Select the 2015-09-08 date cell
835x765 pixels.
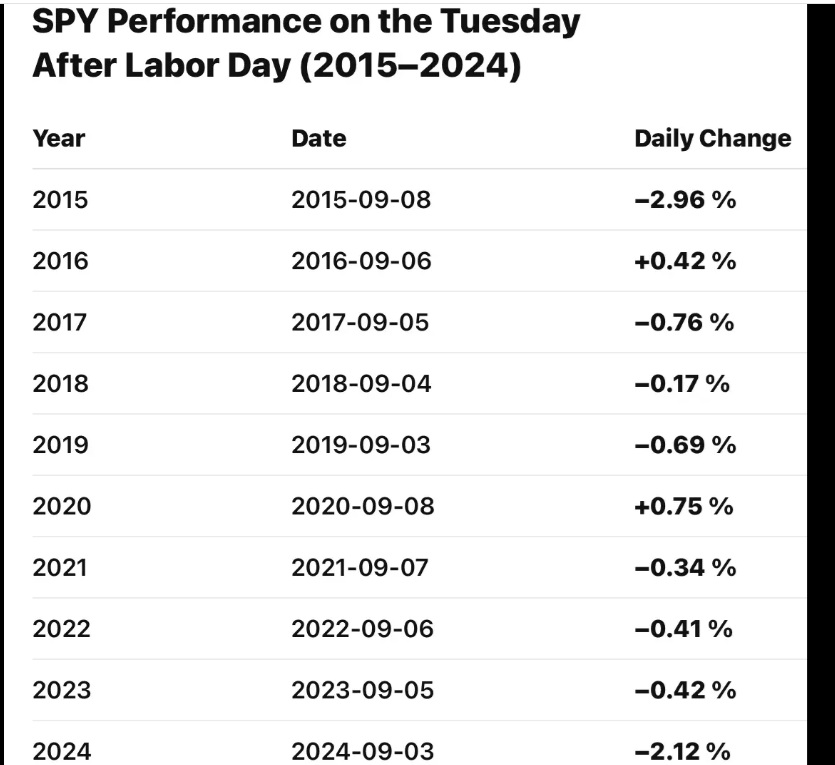pos(361,199)
